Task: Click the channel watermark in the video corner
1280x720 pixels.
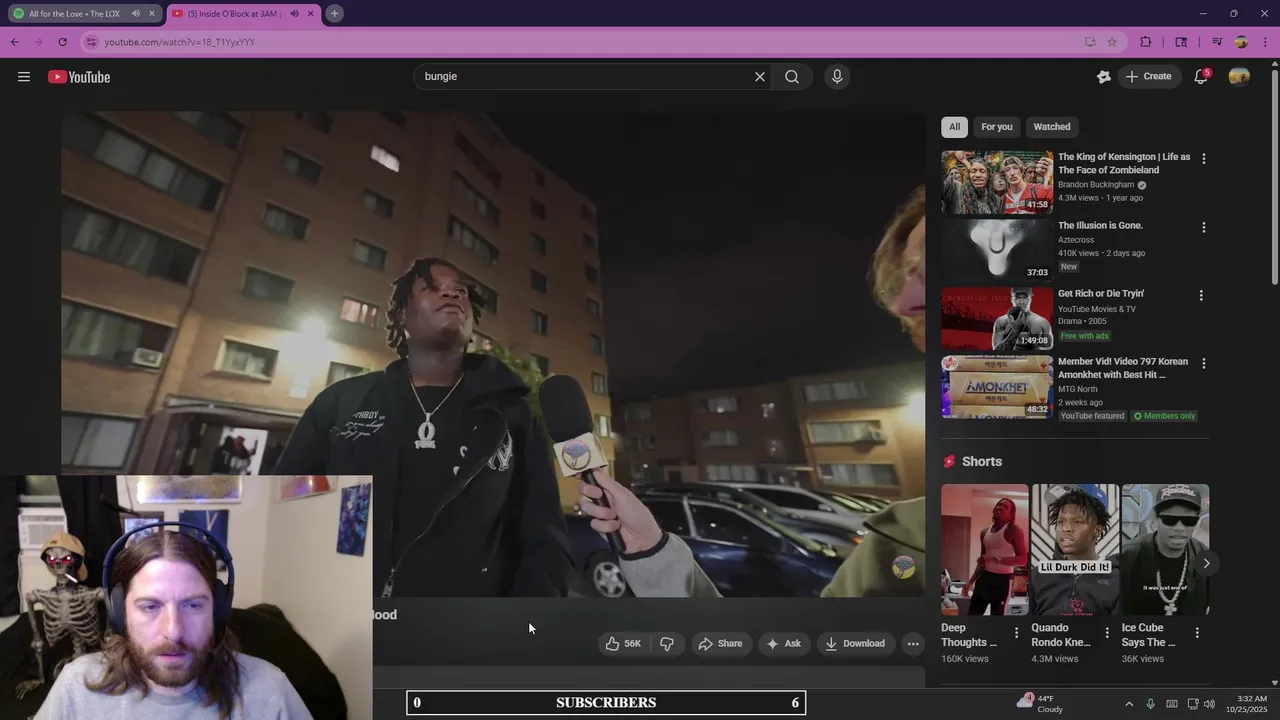Action: 904,567
